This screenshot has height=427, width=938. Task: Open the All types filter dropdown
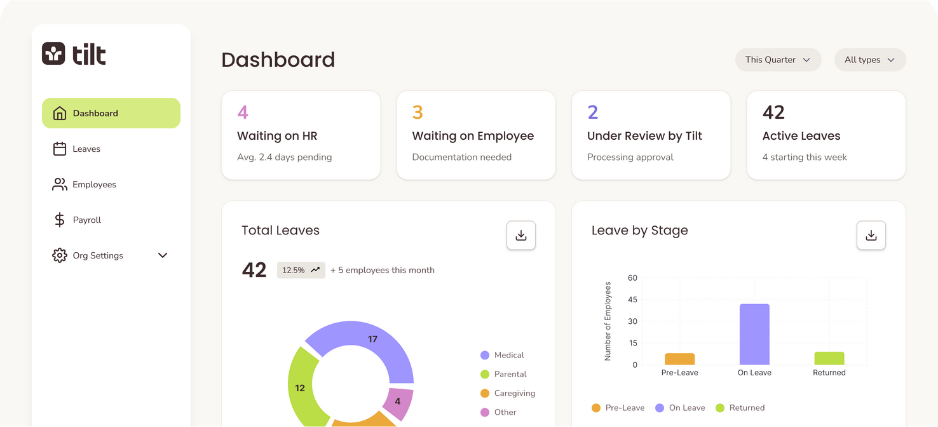[869, 60]
